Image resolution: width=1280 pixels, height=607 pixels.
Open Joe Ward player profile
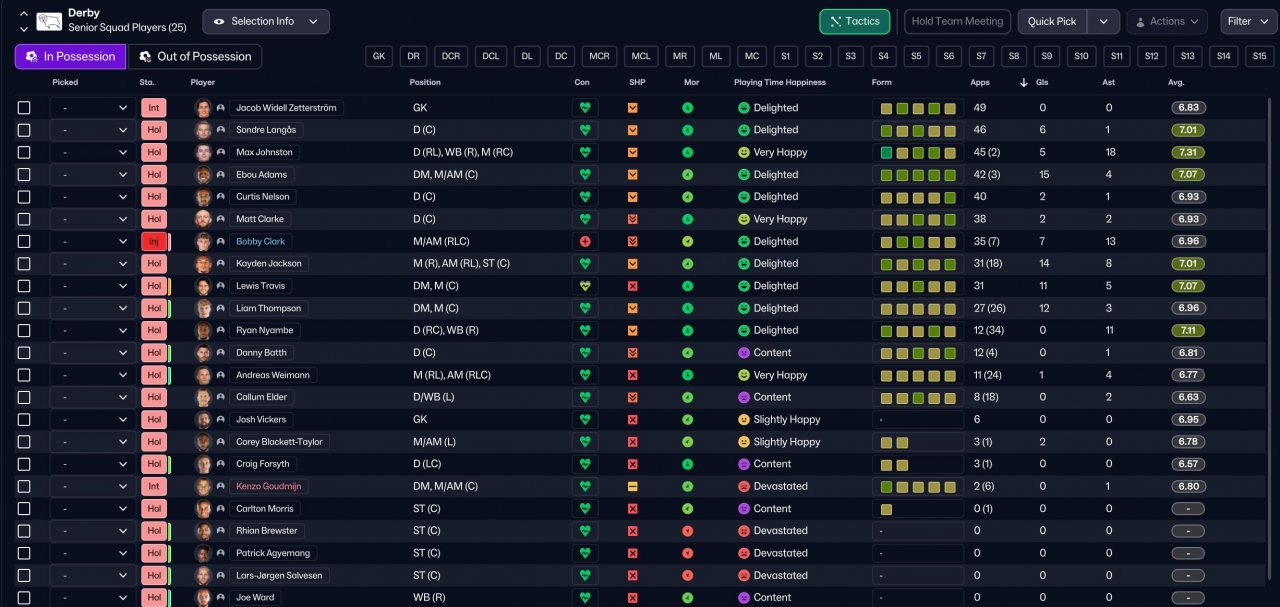254,597
